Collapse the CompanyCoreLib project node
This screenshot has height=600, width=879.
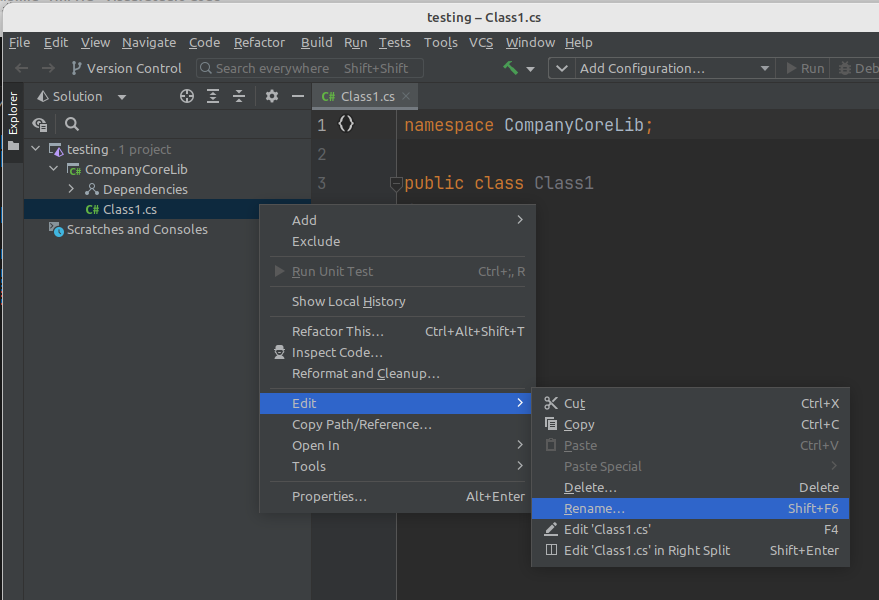54,169
